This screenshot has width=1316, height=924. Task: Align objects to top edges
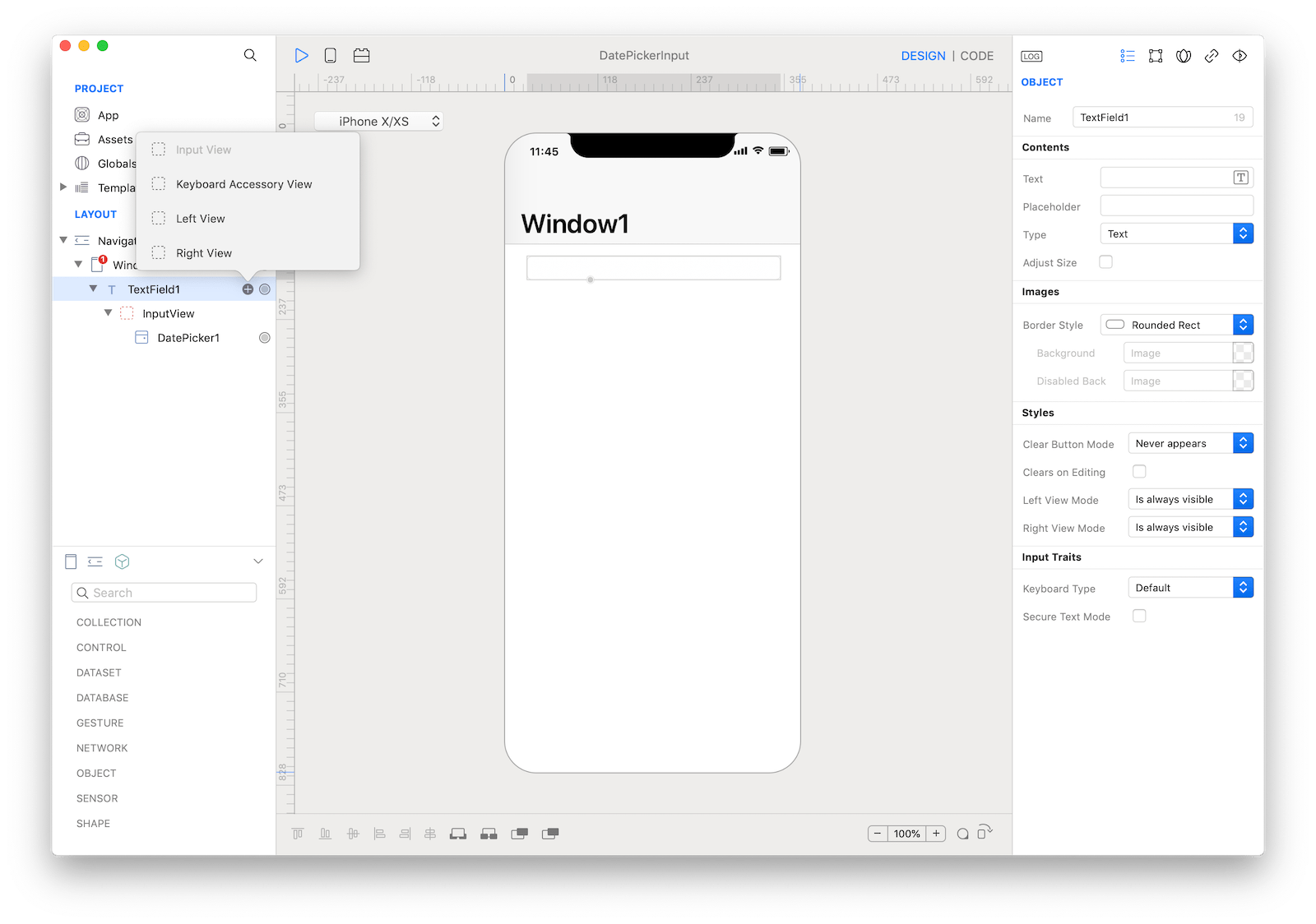point(298,834)
